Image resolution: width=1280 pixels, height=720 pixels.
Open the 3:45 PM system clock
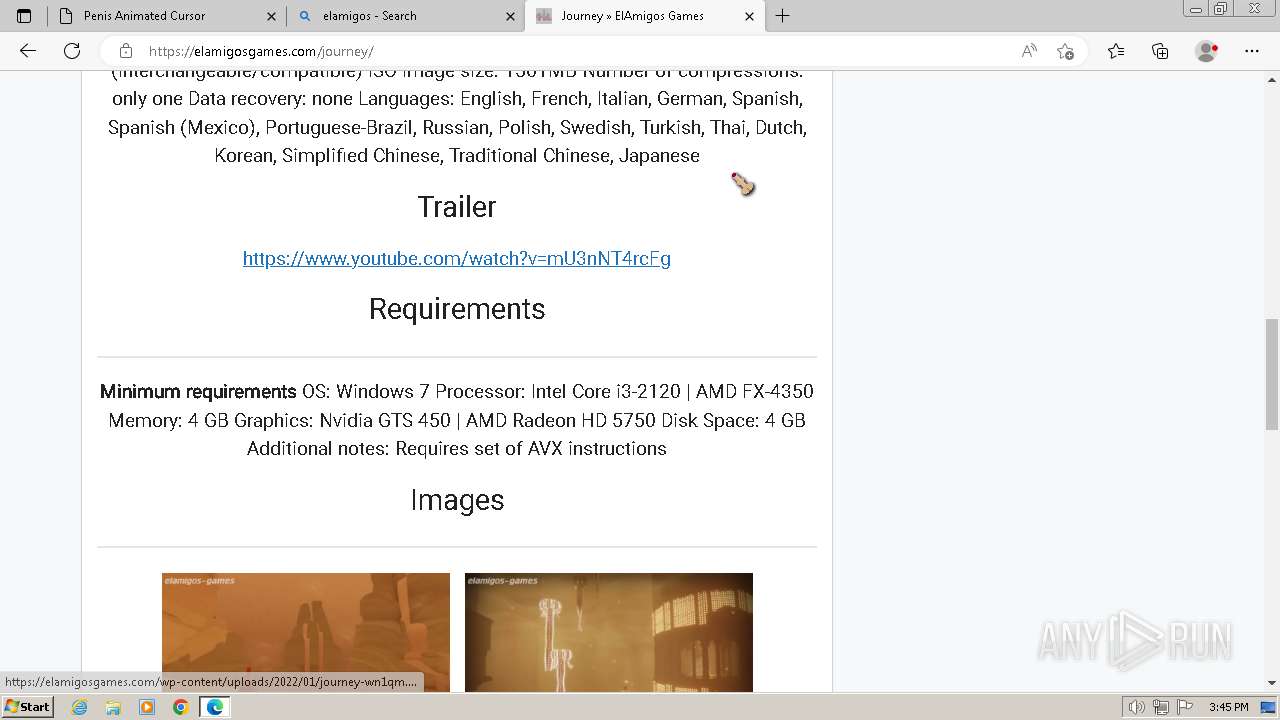[x=1229, y=707]
